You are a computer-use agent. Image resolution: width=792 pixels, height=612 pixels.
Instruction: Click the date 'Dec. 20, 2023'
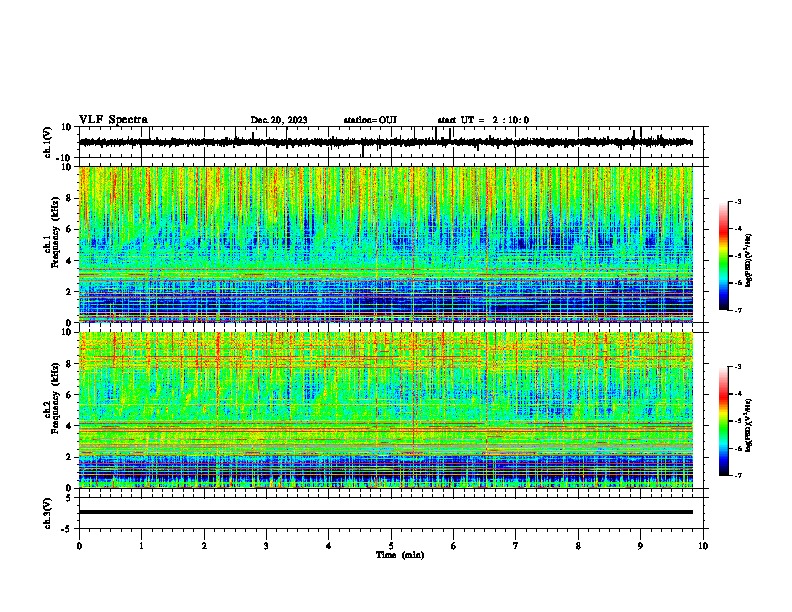coord(279,120)
